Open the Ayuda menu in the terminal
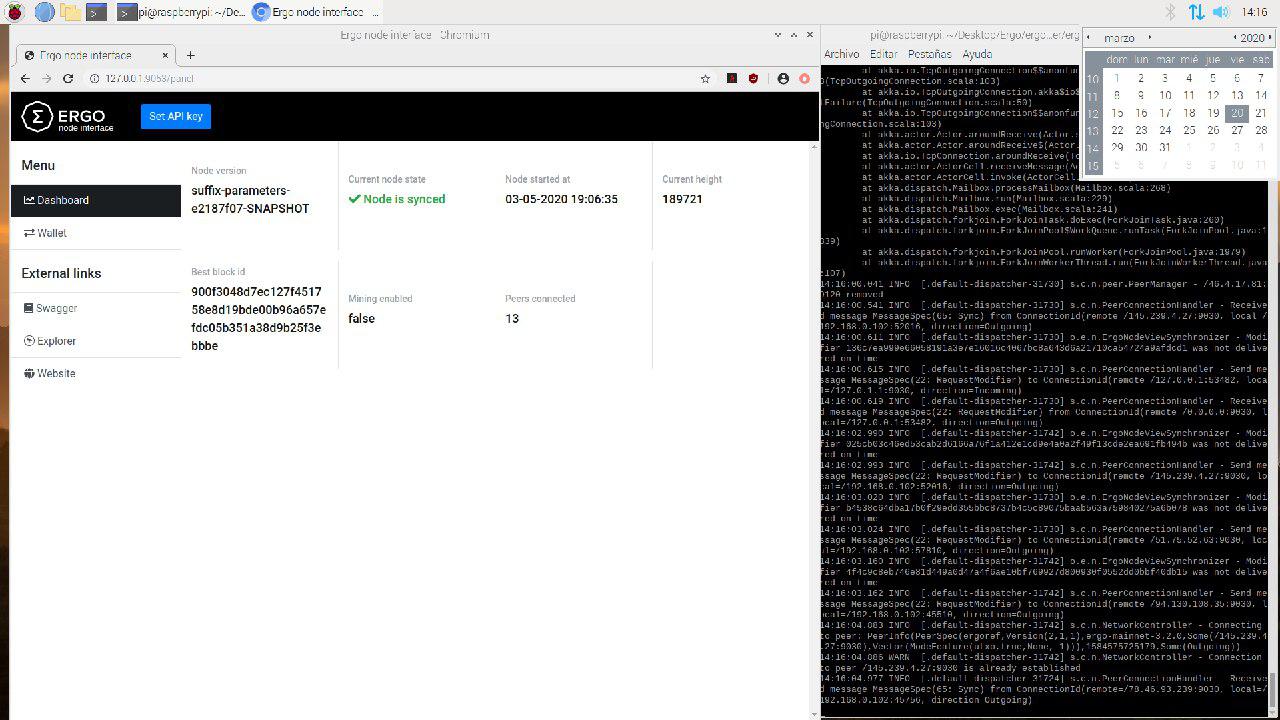This screenshot has height=720, width=1280. point(977,54)
